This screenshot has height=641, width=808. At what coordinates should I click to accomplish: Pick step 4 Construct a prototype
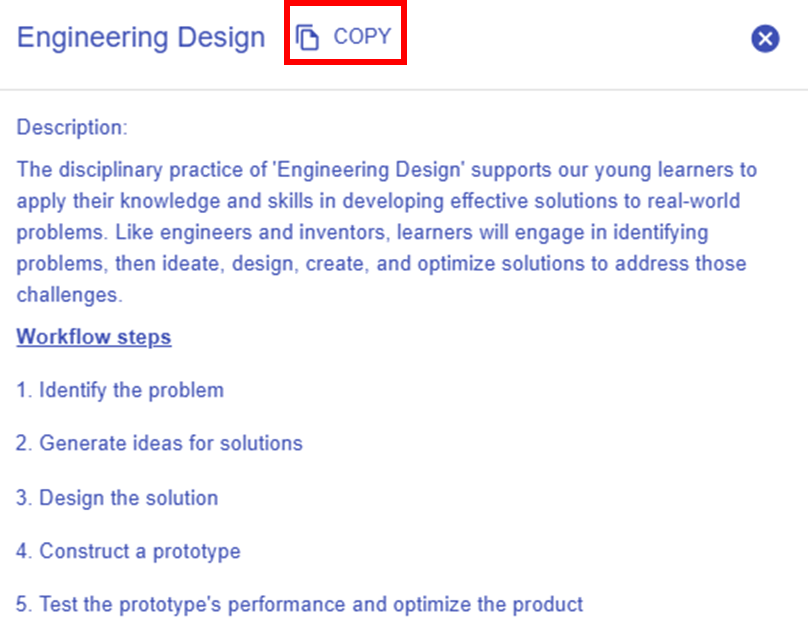[x=128, y=551]
